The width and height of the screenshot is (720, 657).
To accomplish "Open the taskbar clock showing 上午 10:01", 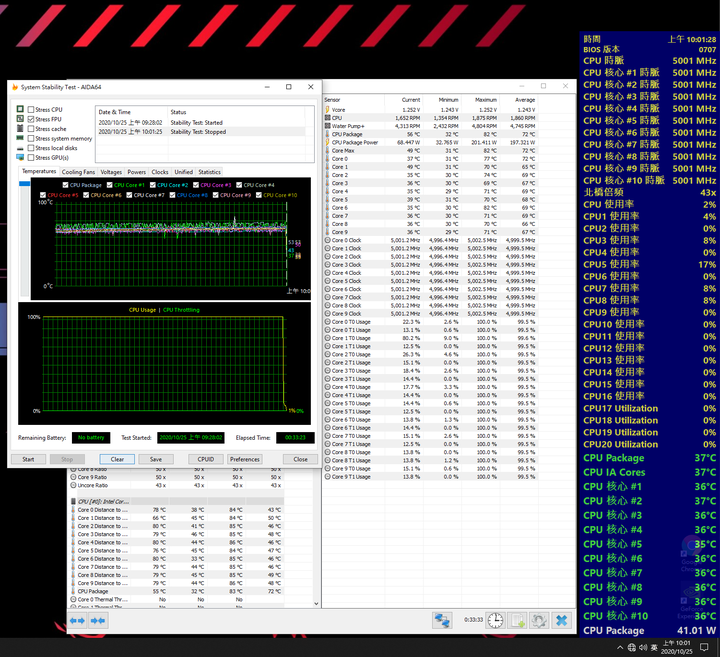I will (677, 647).
